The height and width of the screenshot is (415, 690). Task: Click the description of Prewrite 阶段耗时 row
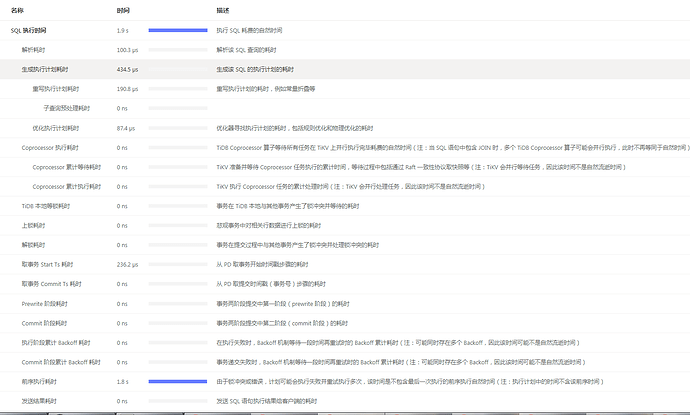283,304
